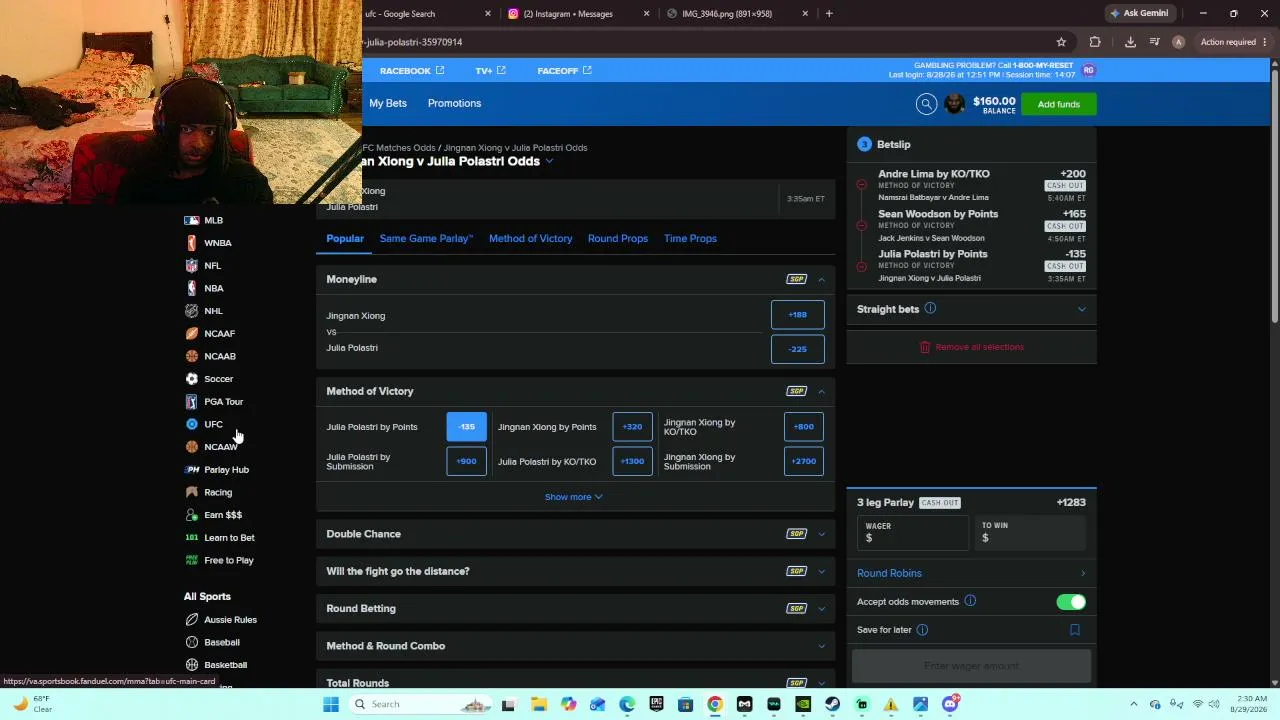1280x720 pixels.
Task: Select Julia Polastri by KO/TKO +1300
Action: [632, 461]
